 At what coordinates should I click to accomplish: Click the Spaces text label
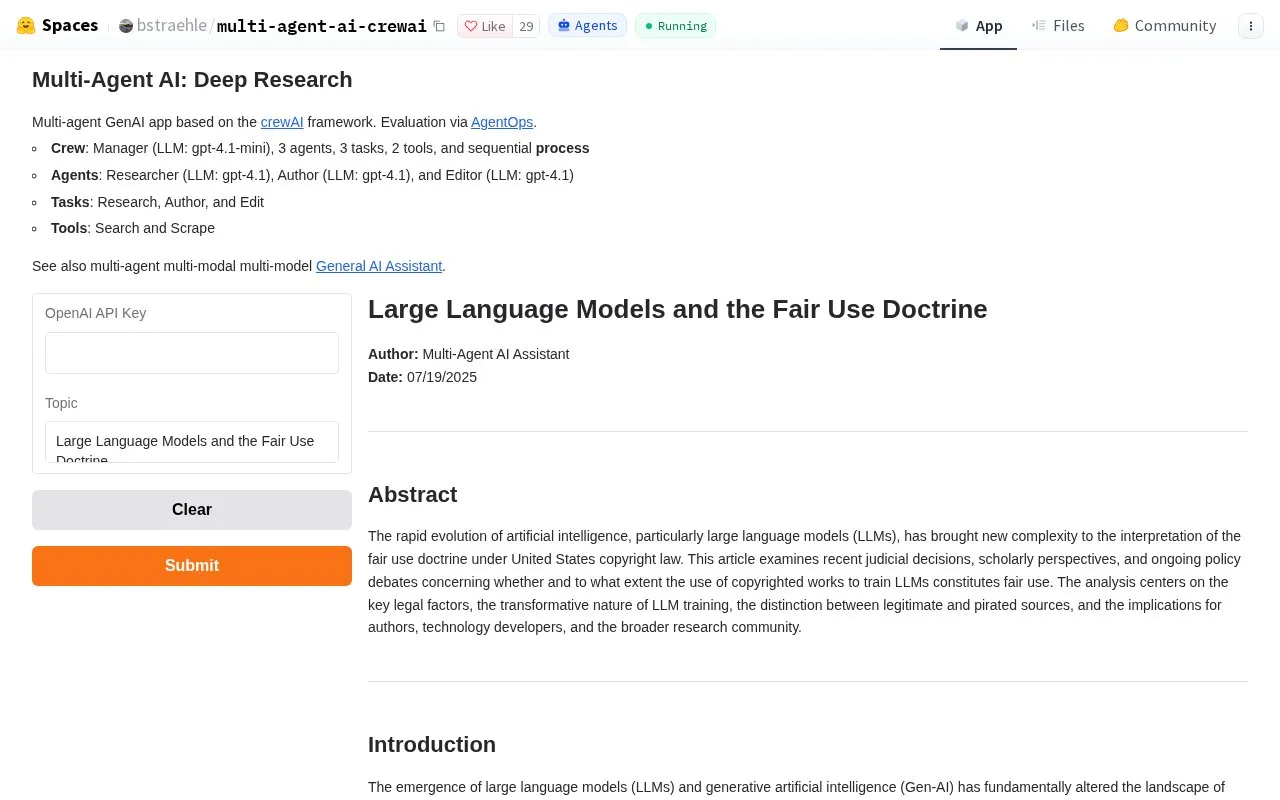tap(70, 25)
